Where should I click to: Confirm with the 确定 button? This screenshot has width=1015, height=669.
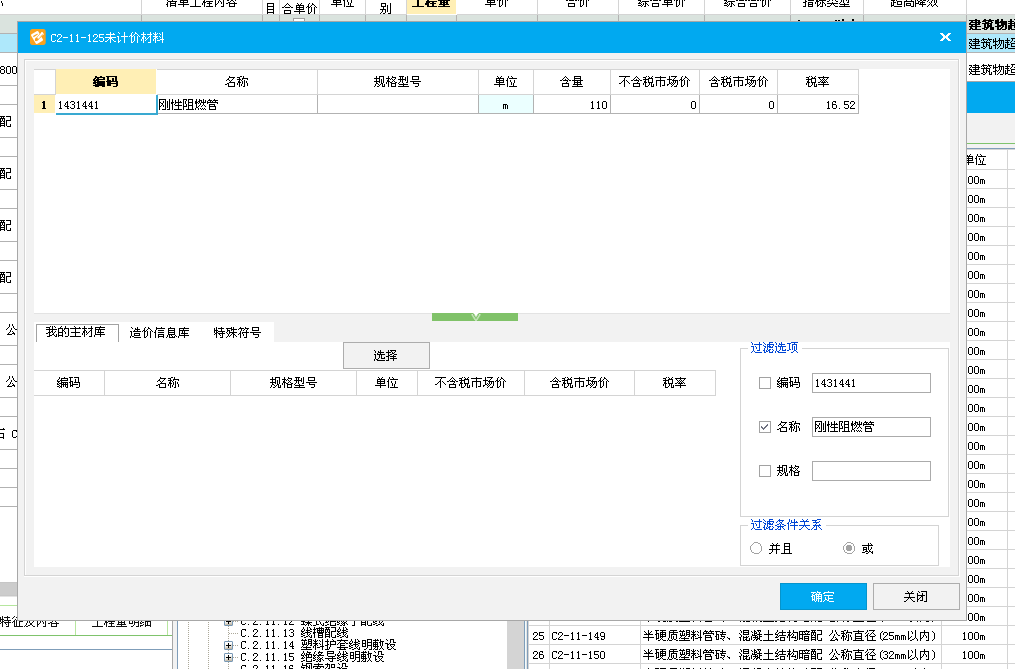(823, 596)
